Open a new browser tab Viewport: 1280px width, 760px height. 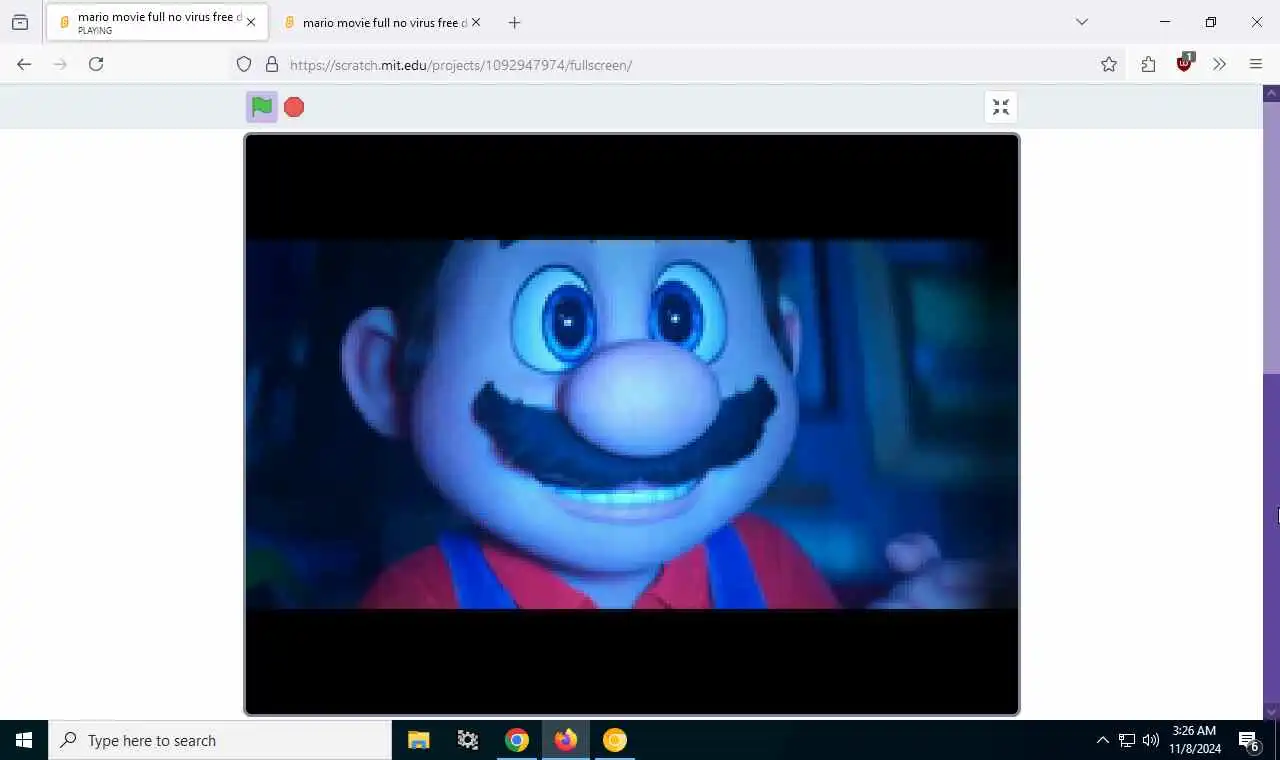pyautogui.click(x=514, y=22)
